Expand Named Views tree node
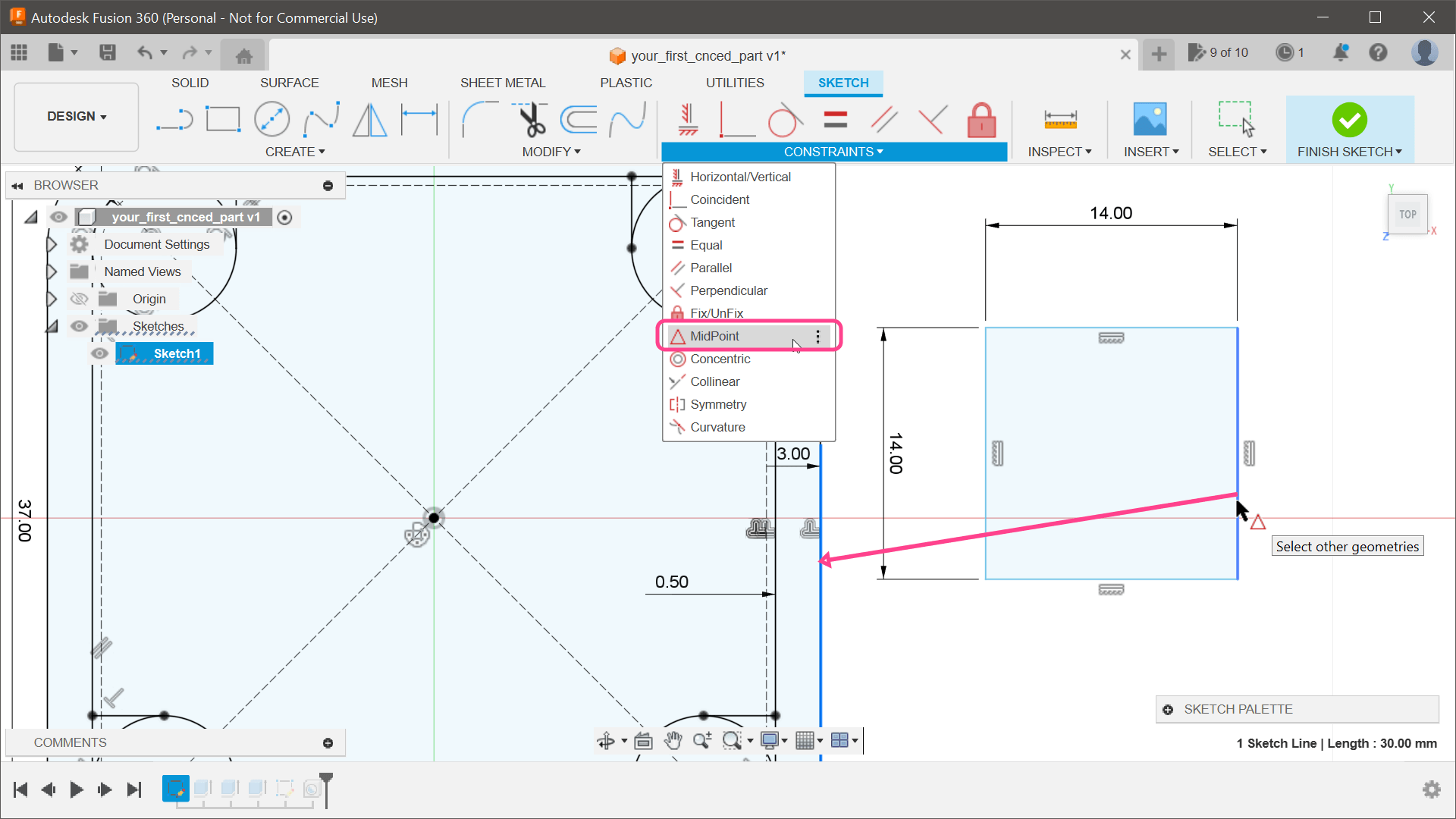Image resolution: width=1456 pixels, height=819 pixels. tap(52, 271)
